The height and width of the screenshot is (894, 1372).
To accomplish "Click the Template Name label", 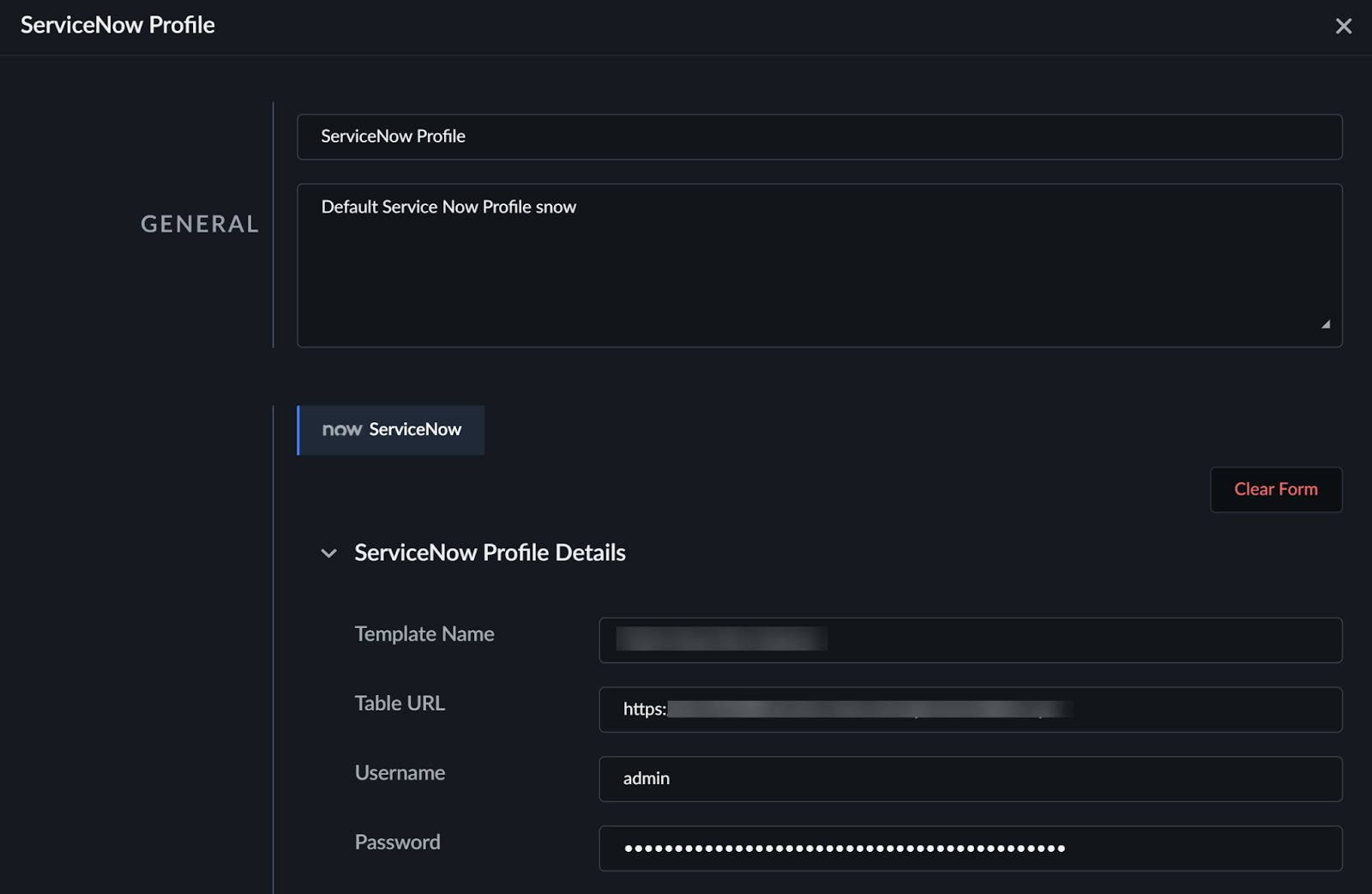I will pos(424,634).
